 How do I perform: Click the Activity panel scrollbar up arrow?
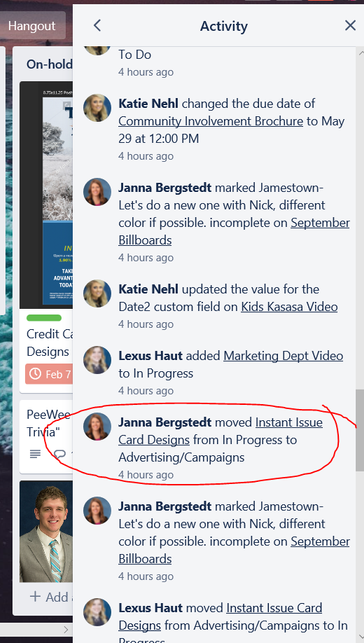point(360,52)
